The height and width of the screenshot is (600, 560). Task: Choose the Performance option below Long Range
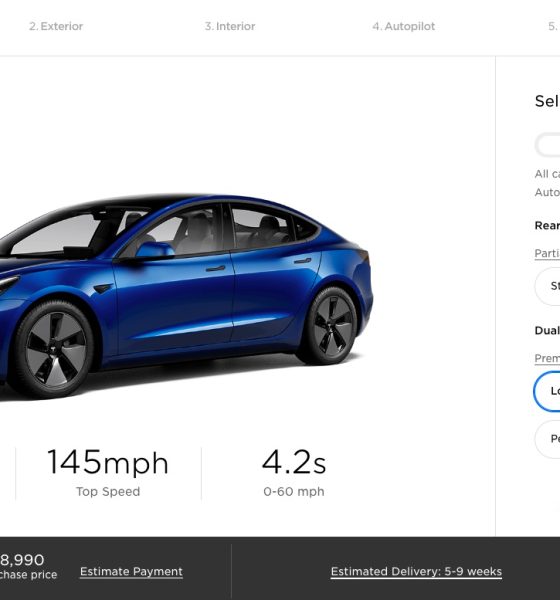tap(547, 439)
